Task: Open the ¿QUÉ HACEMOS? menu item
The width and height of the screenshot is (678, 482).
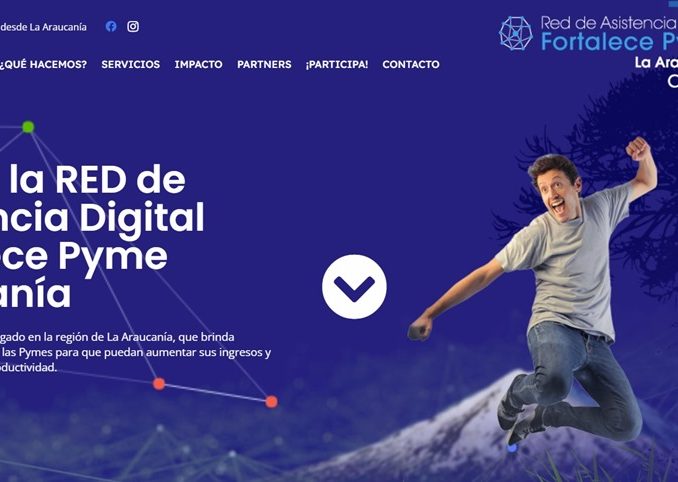Action: pyautogui.click(x=43, y=64)
